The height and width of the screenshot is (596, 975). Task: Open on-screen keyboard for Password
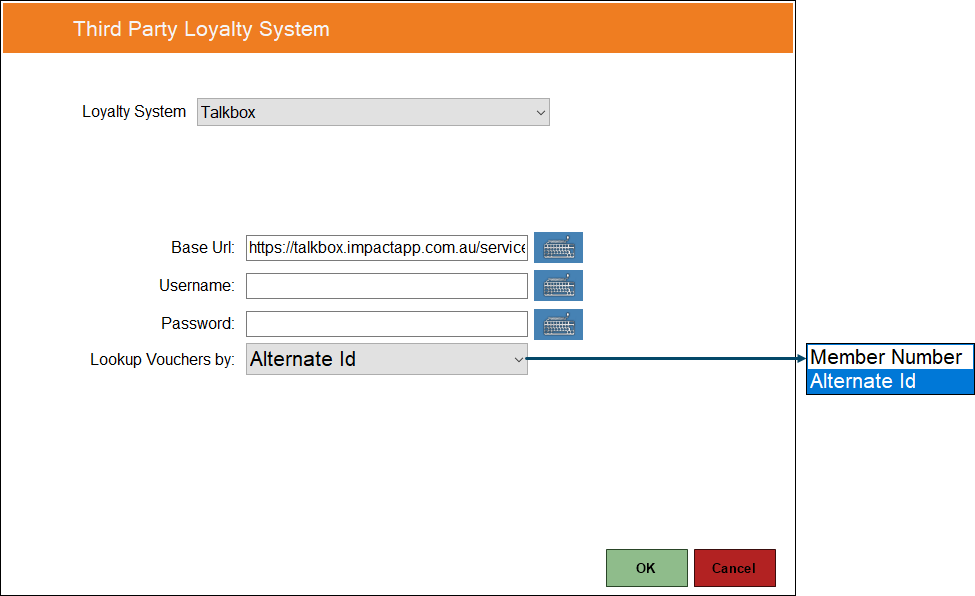point(558,324)
